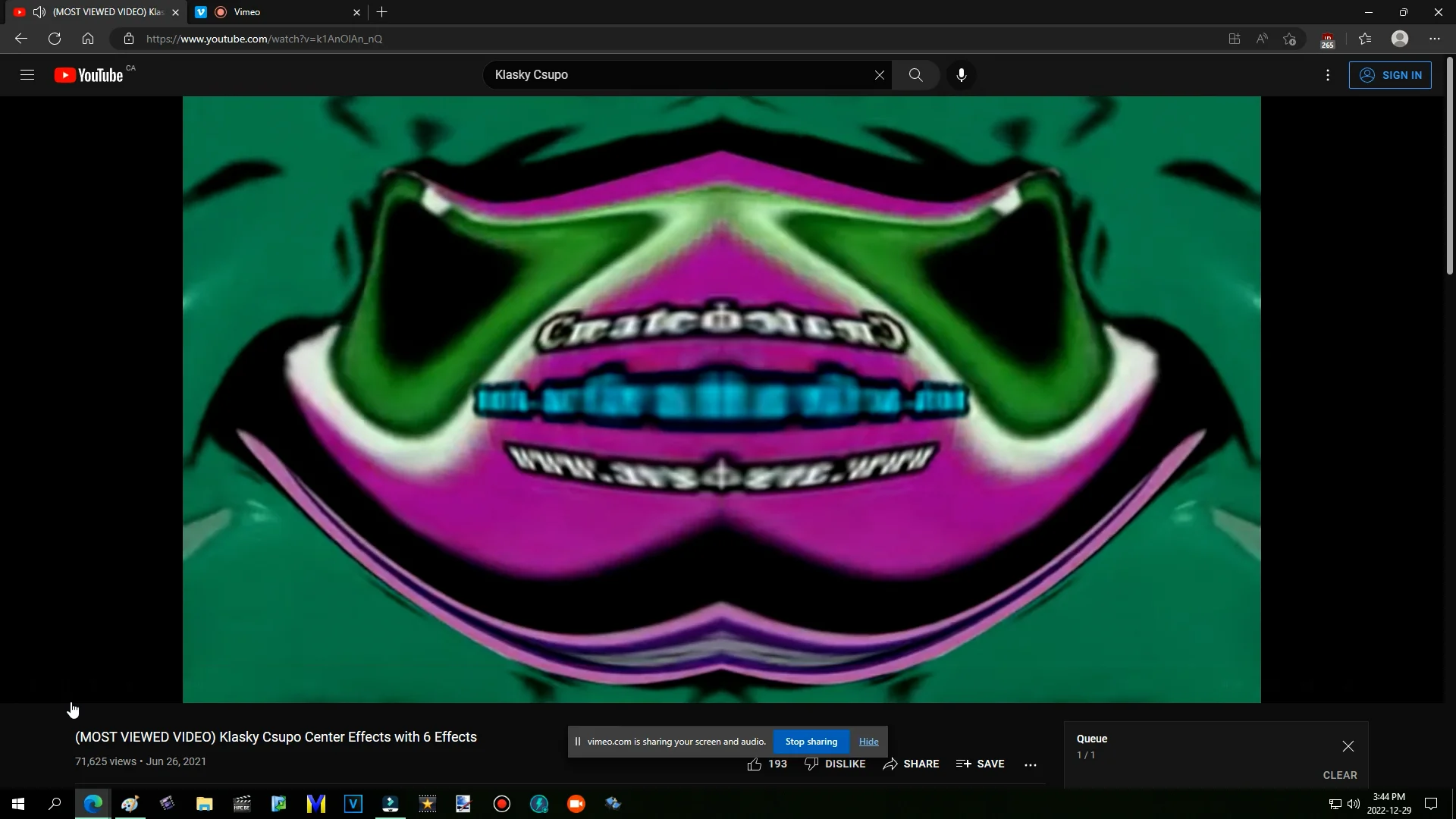This screenshot has width=1456, height=819.
Task: Open the Read Aloud feature
Action: (x=1261, y=39)
